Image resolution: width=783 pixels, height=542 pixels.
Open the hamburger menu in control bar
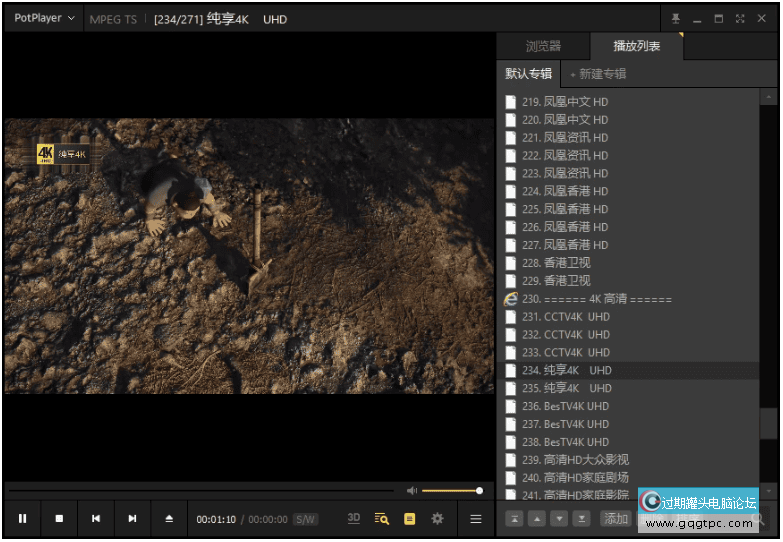coord(476,519)
